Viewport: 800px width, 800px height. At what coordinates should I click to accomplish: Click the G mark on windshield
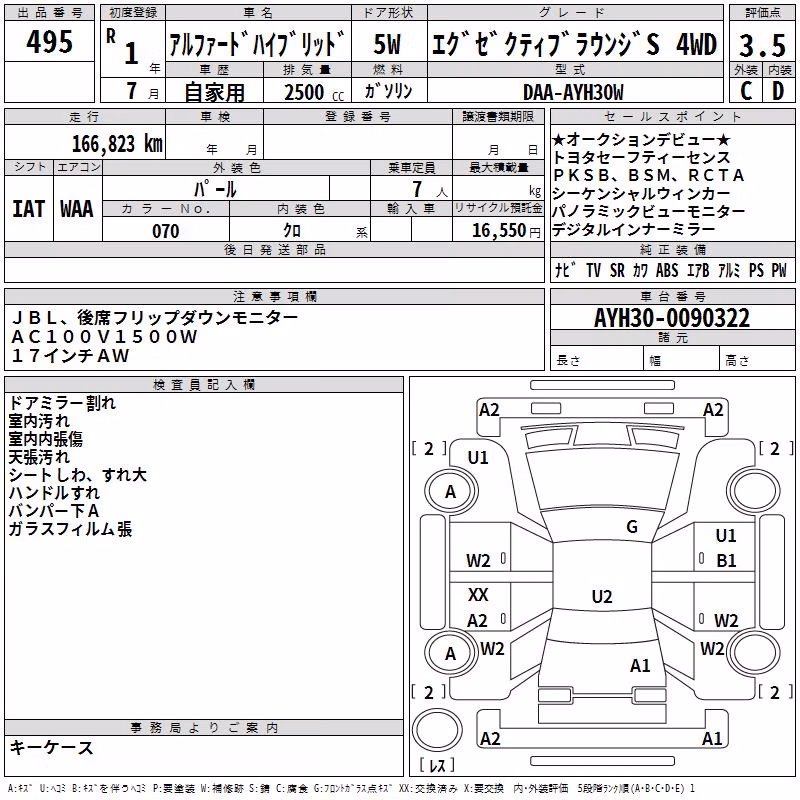pos(632,527)
